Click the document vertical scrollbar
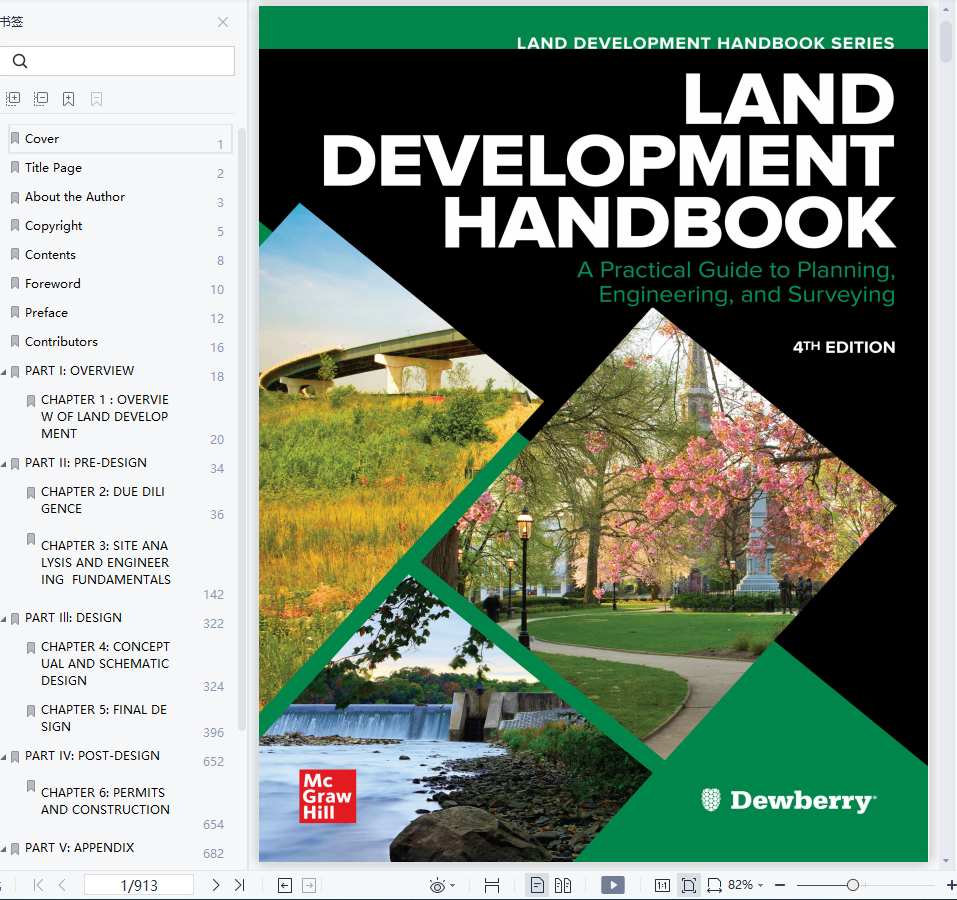The image size is (957, 900). pos(946,41)
